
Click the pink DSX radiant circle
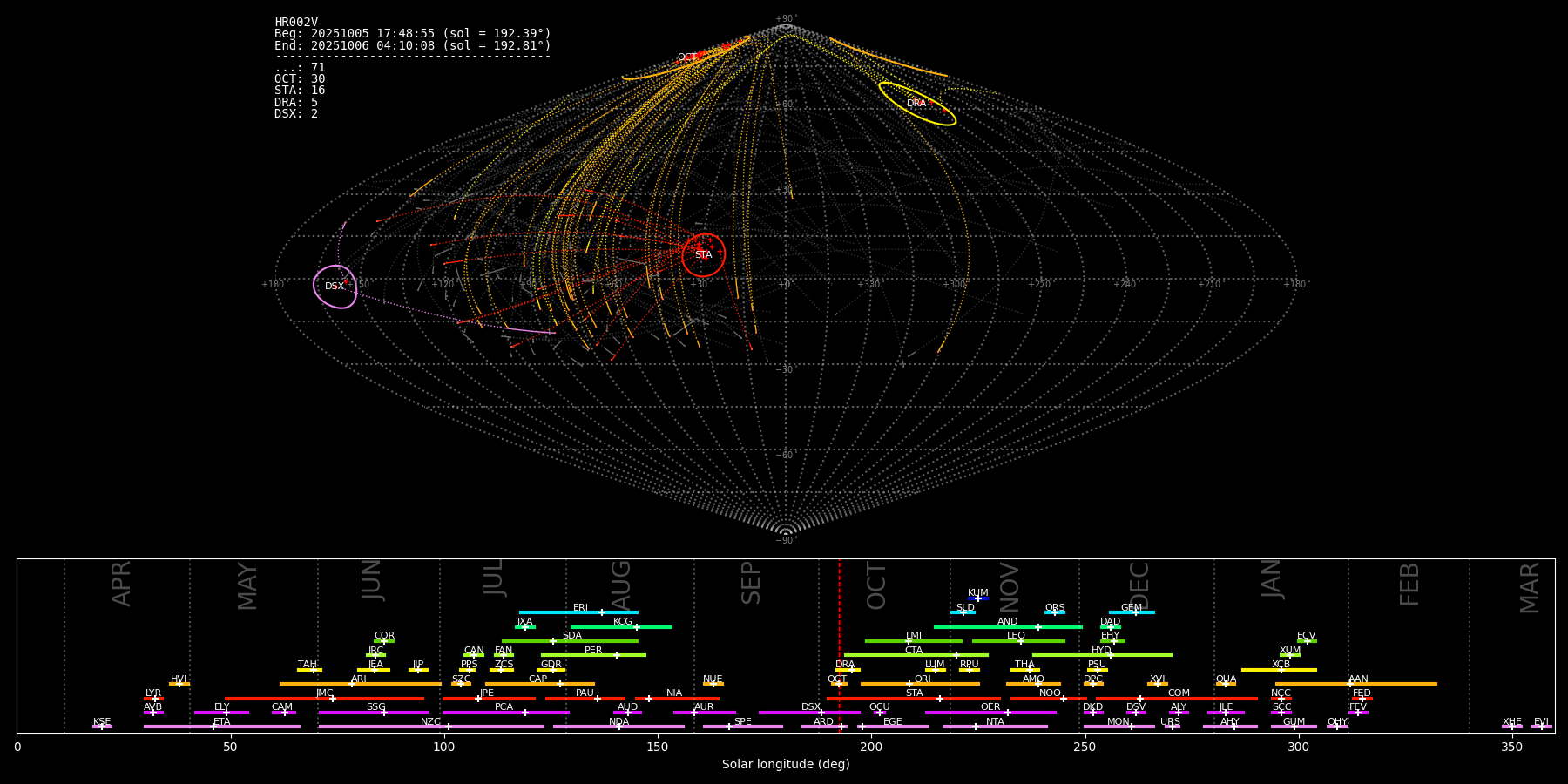tap(335, 287)
